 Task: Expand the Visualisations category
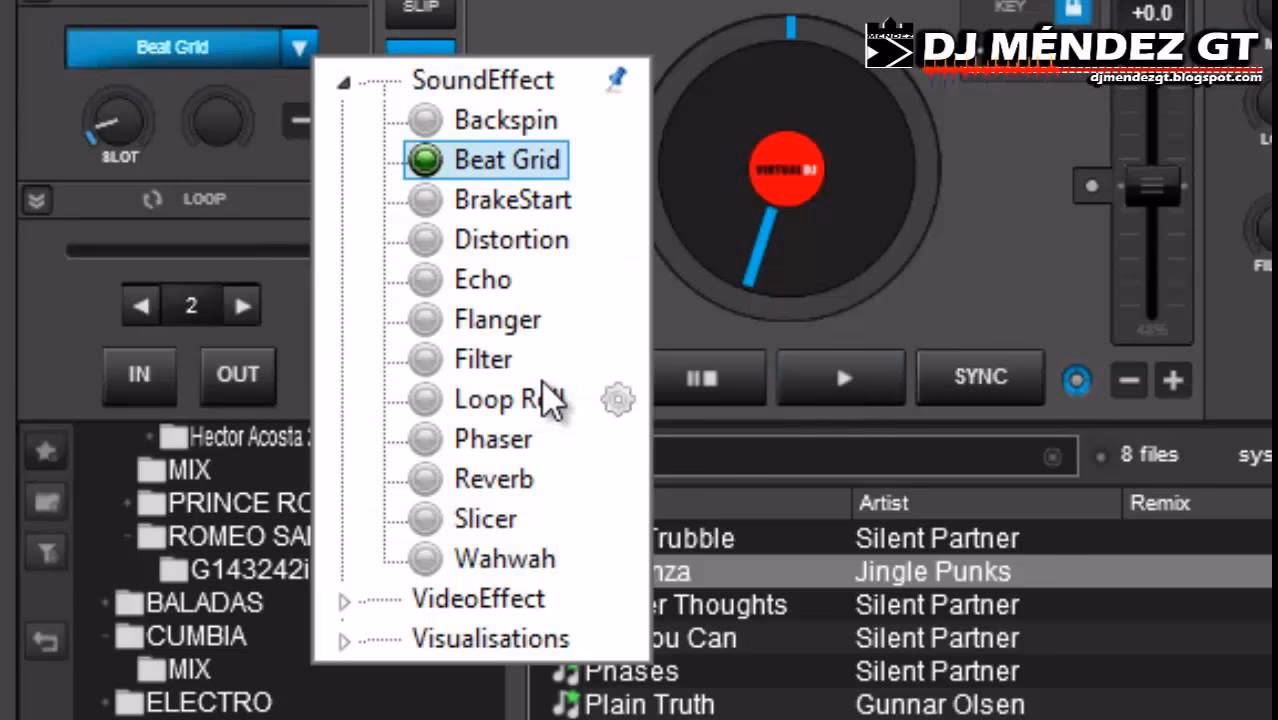click(343, 639)
